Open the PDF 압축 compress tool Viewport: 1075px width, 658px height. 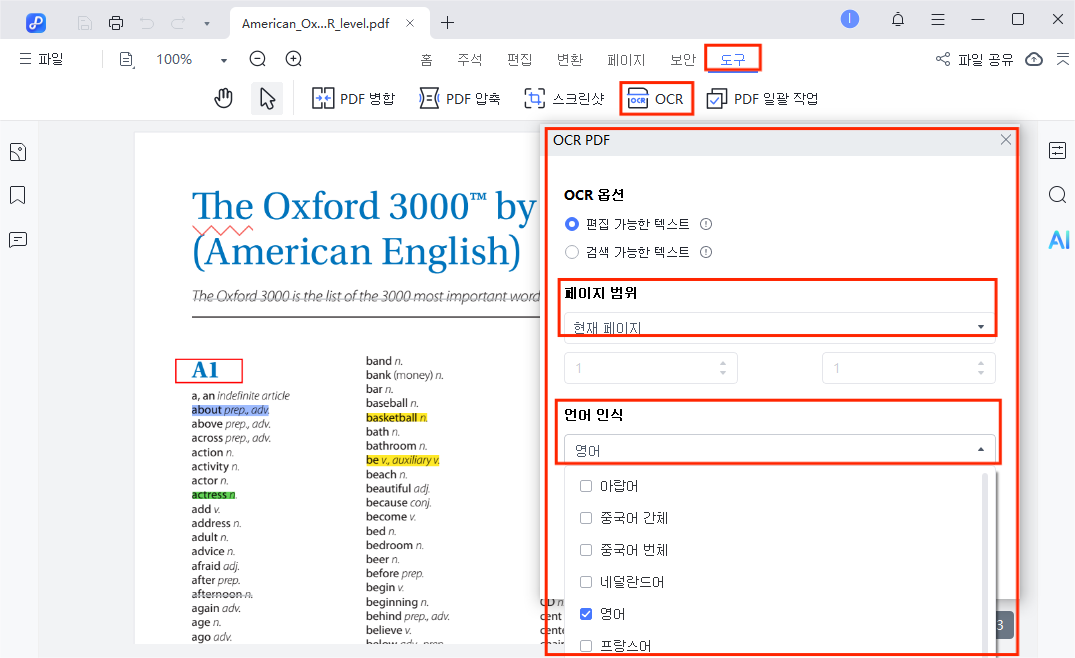458,97
